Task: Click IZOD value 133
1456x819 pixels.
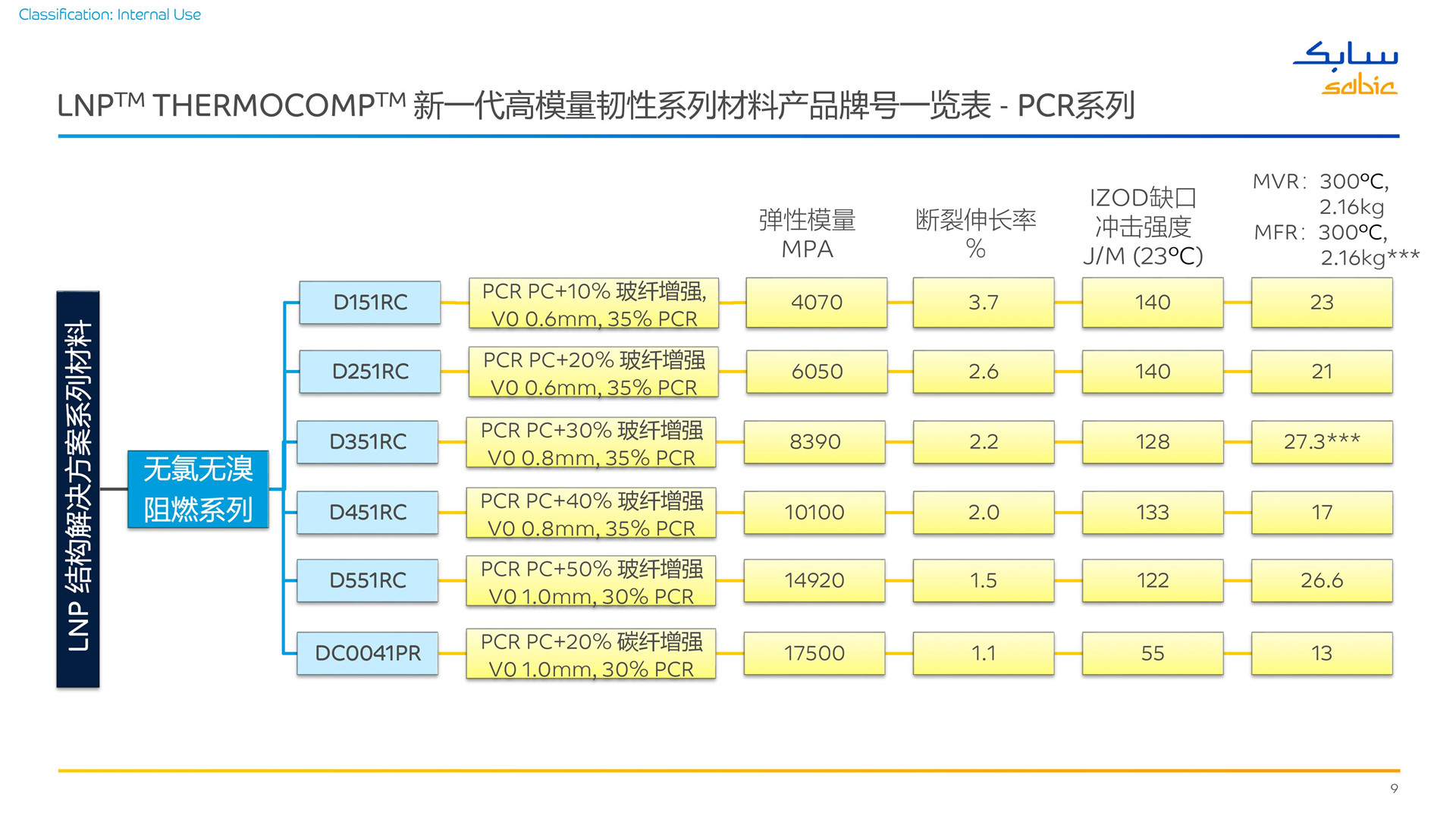Action: [x=1153, y=513]
